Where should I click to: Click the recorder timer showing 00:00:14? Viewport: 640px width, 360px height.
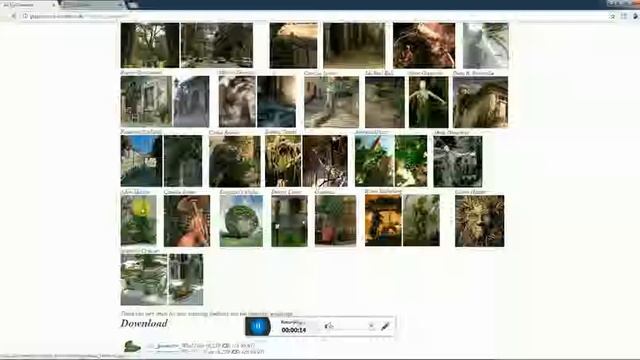294,330
